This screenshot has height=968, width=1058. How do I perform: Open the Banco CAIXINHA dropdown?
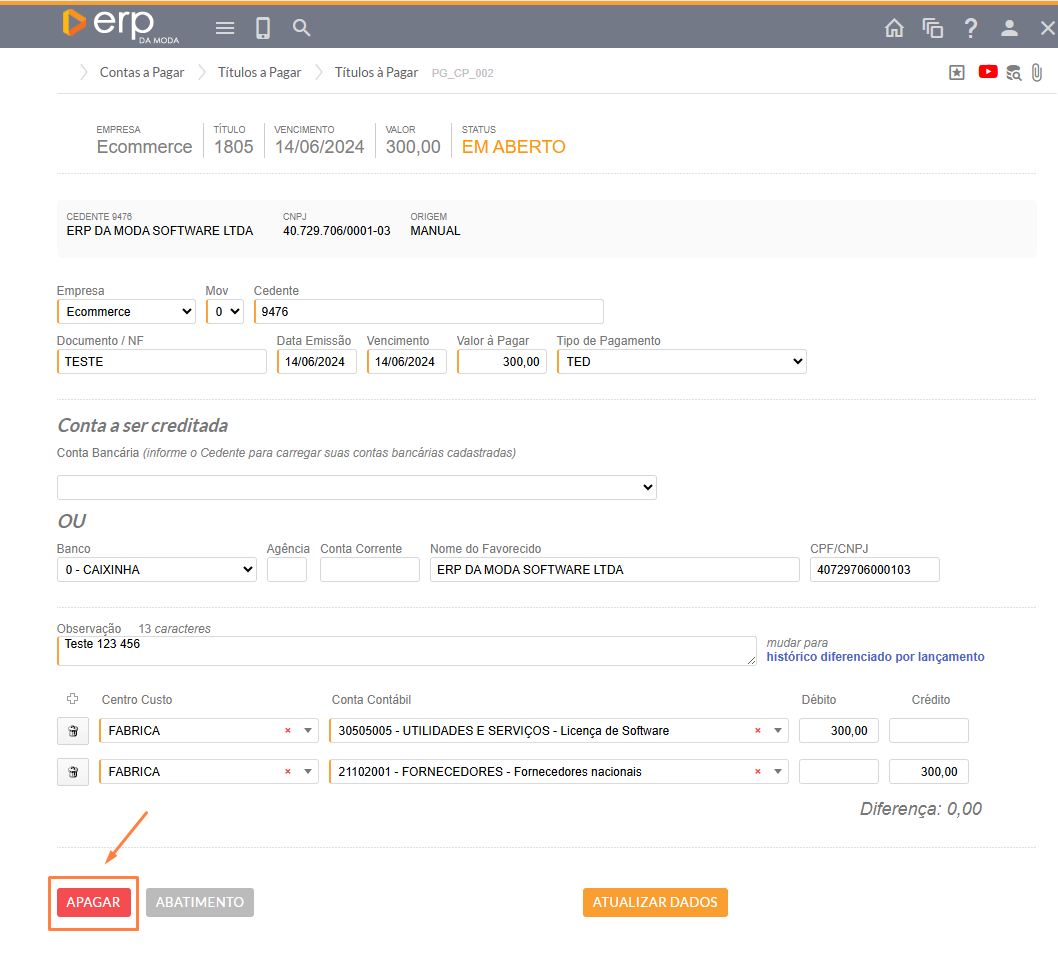click(x=157, y=570)
